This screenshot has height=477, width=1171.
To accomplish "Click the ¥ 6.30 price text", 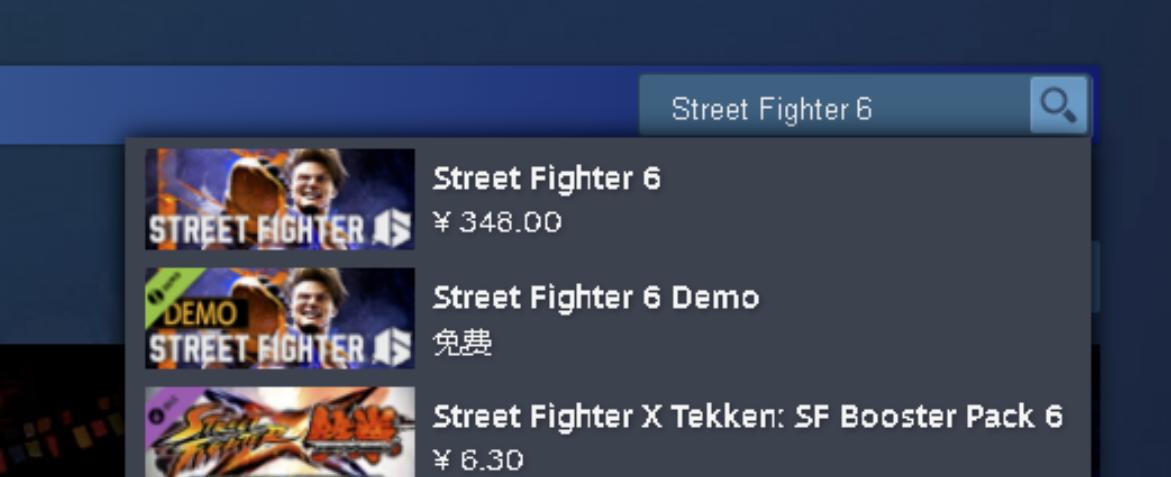I will pos(478,460).
